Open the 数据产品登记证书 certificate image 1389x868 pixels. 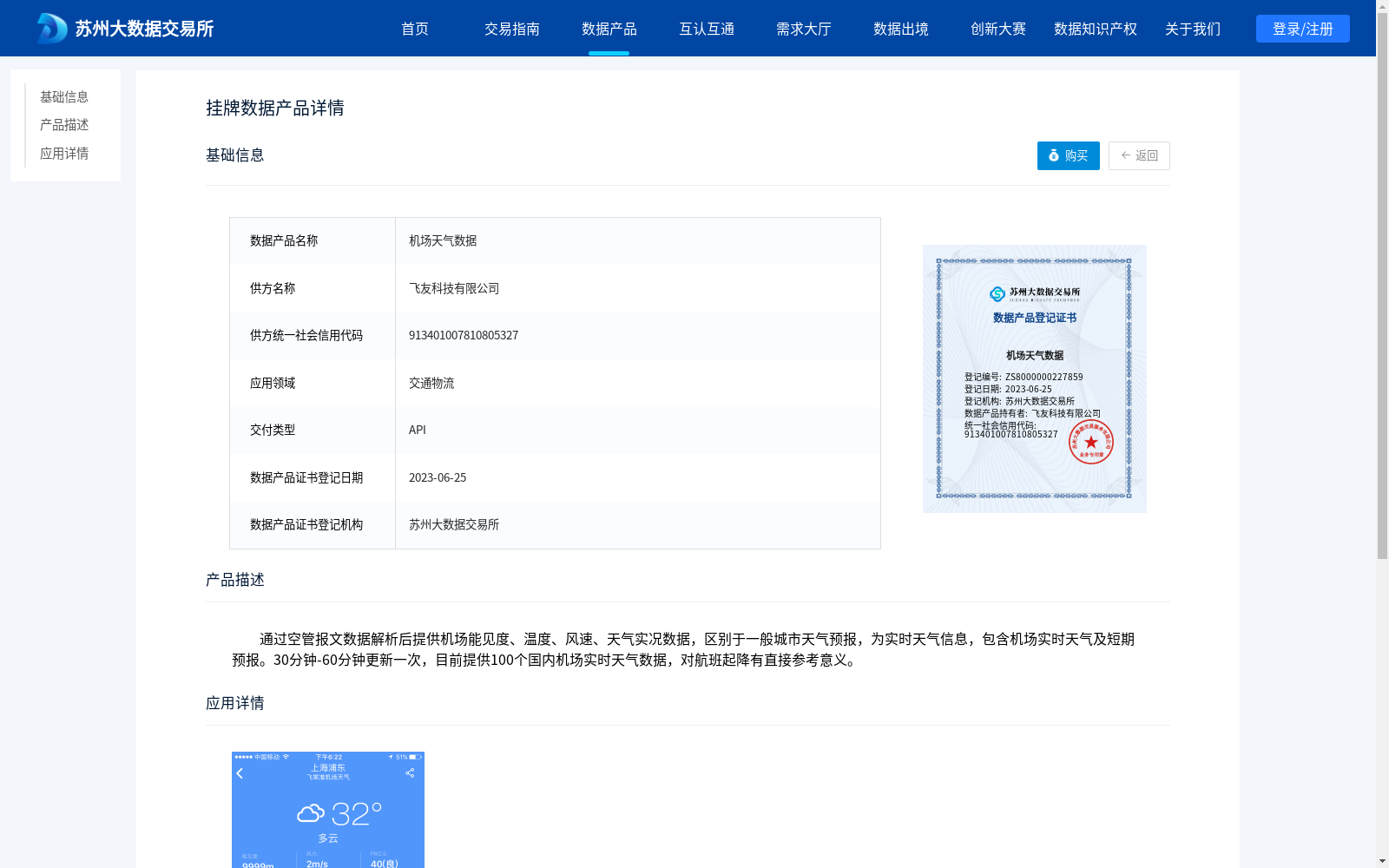[x=1035, y=378]
